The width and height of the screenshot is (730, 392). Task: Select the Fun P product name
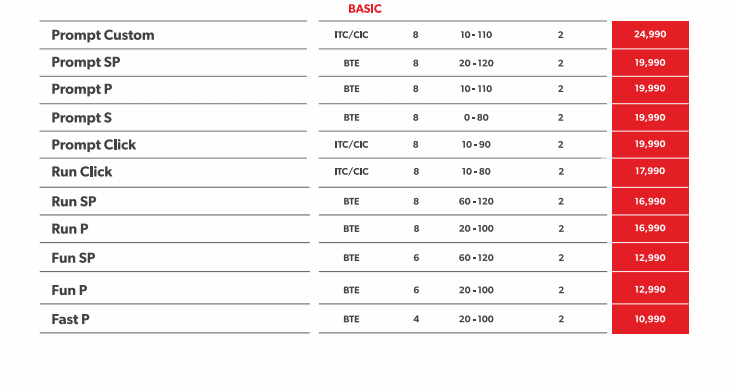[69, 290]
